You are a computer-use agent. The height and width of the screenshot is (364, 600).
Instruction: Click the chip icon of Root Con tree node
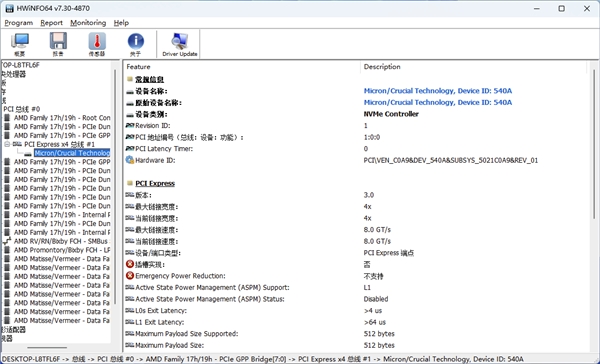pos(7,118)
